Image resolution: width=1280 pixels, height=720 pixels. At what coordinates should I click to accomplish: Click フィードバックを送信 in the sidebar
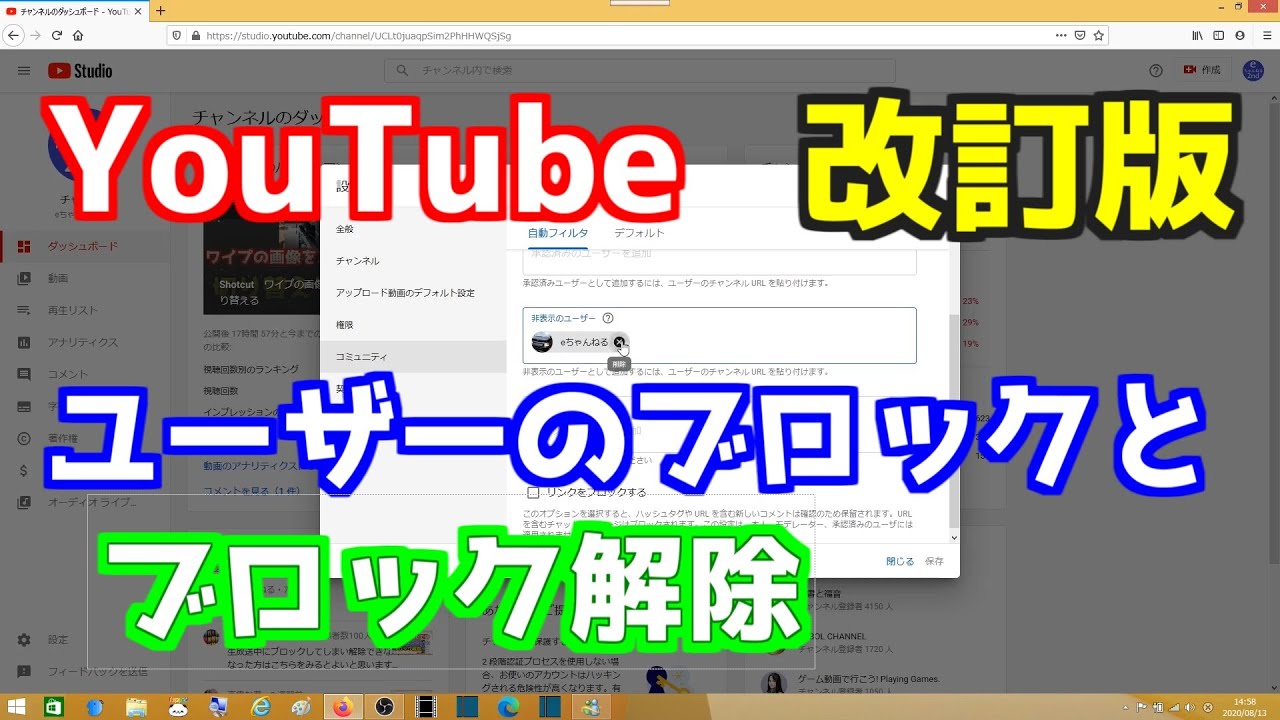click(x=84, y=671)
